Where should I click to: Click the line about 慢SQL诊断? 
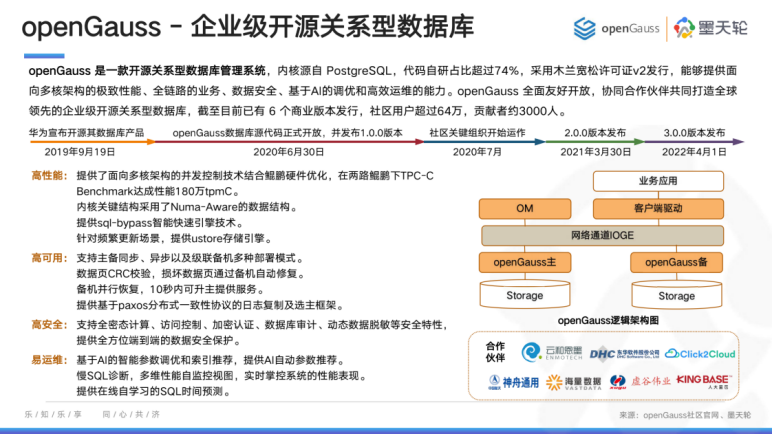pyautogui.click(x=222, y=376)
